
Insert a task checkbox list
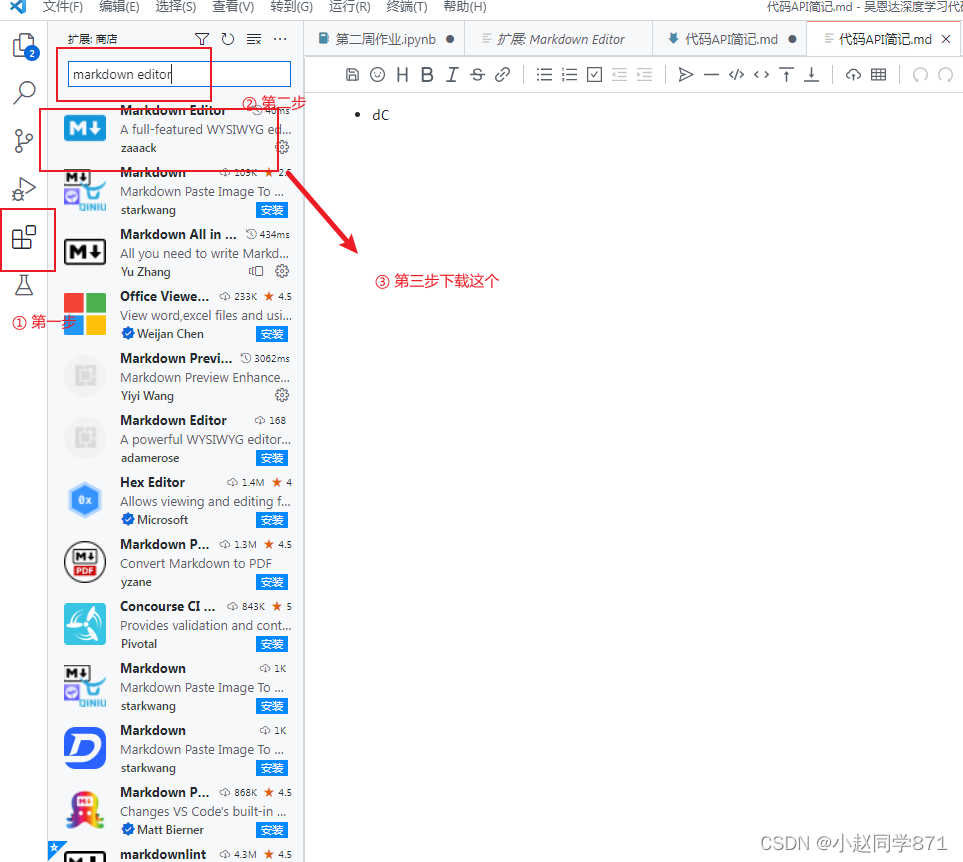(595, 74)
